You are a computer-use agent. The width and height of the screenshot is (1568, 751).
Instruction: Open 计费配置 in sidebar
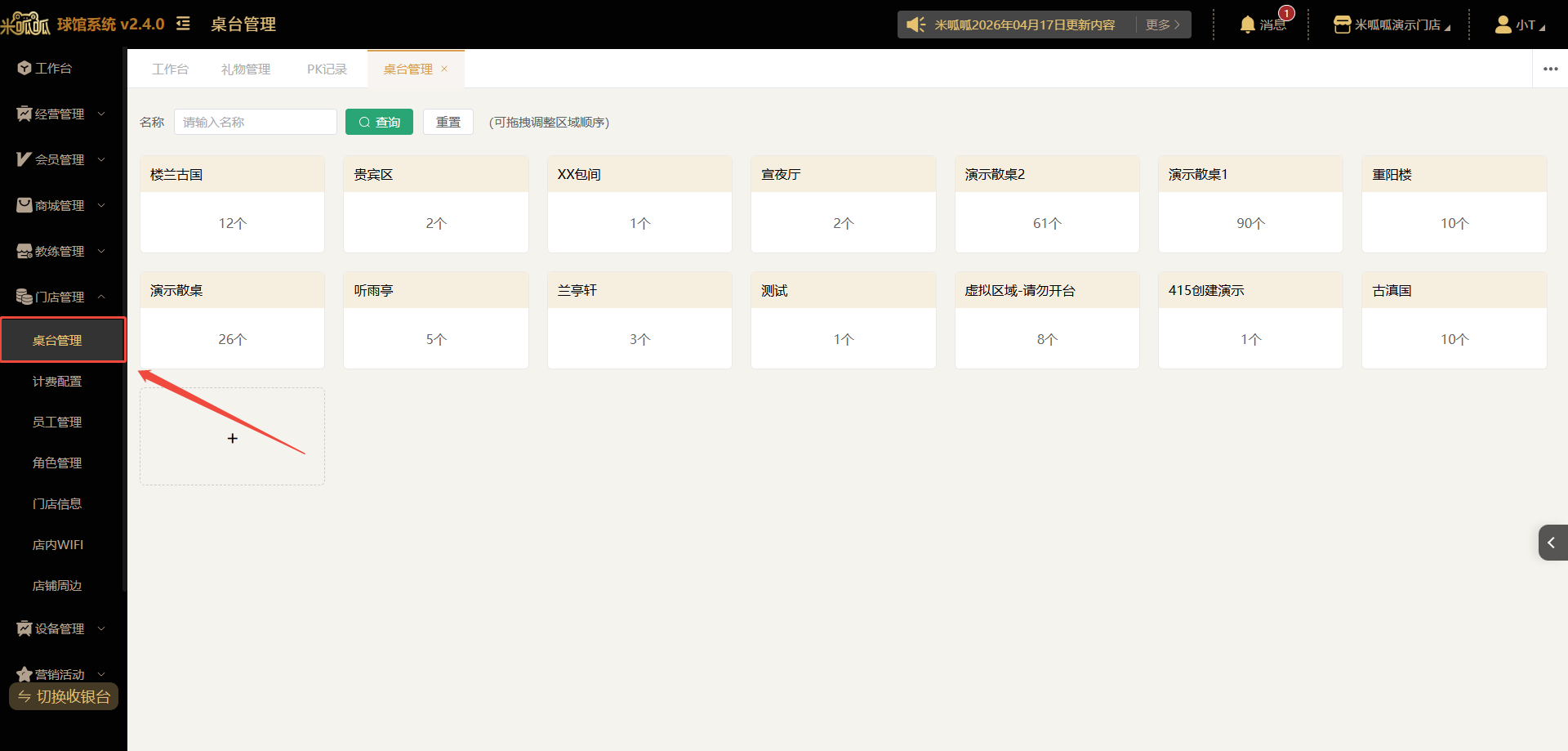point(57,382)
